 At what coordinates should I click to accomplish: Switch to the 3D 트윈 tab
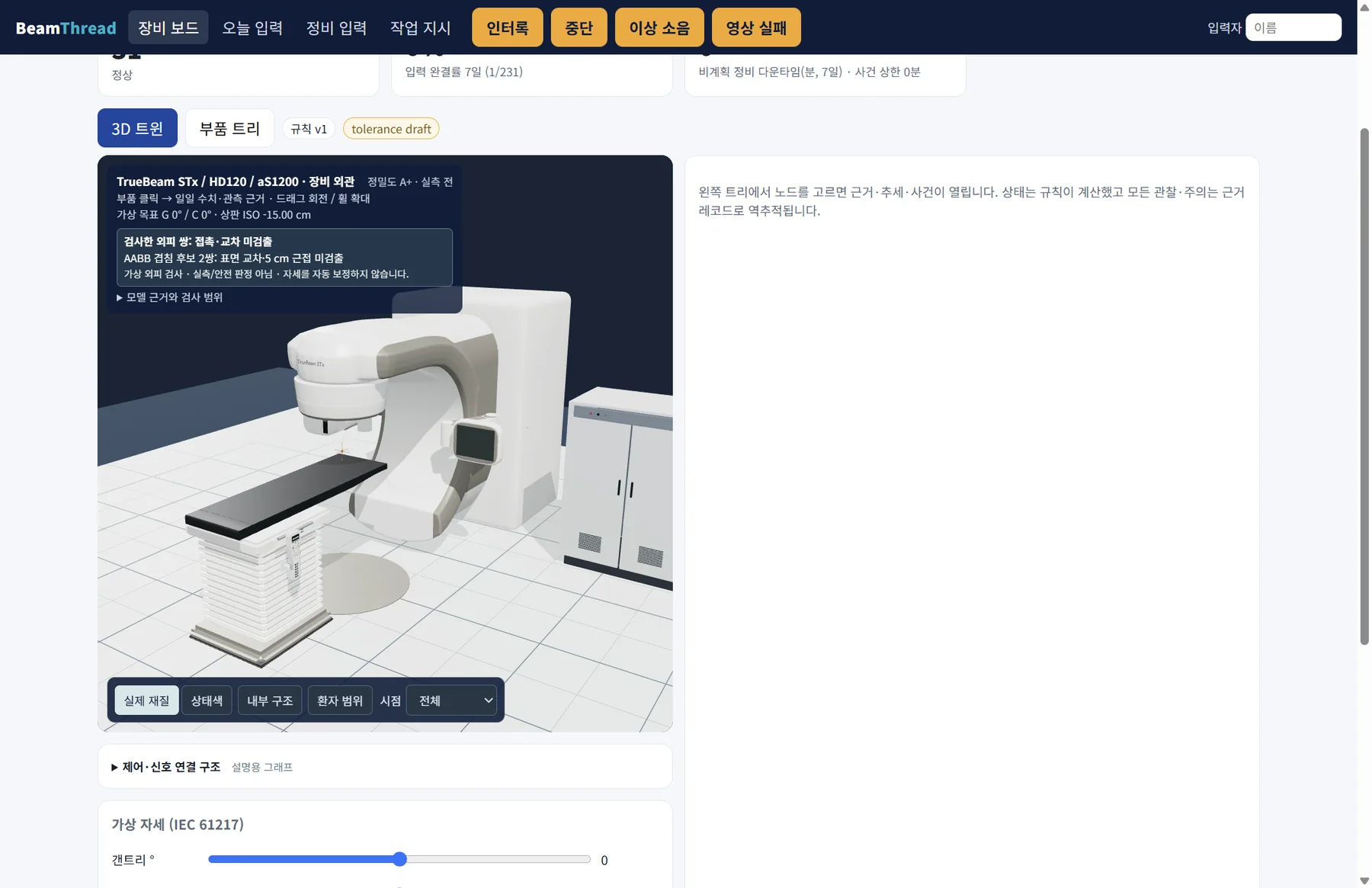(137, 128)
